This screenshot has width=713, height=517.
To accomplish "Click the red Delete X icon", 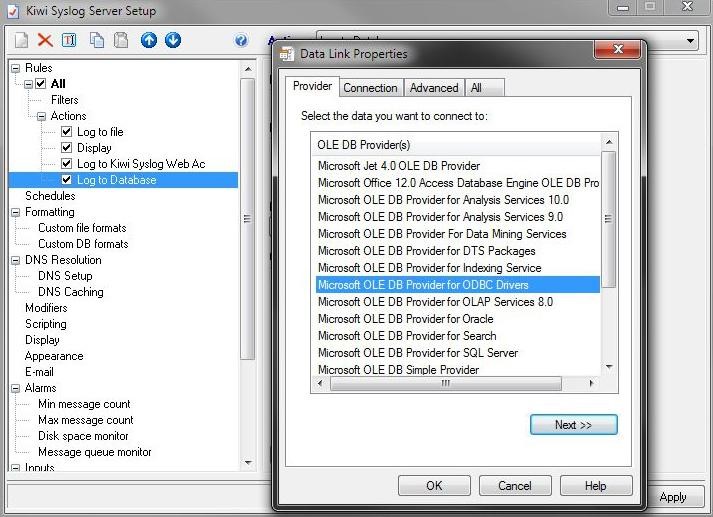I will click(x=45, y=40).
